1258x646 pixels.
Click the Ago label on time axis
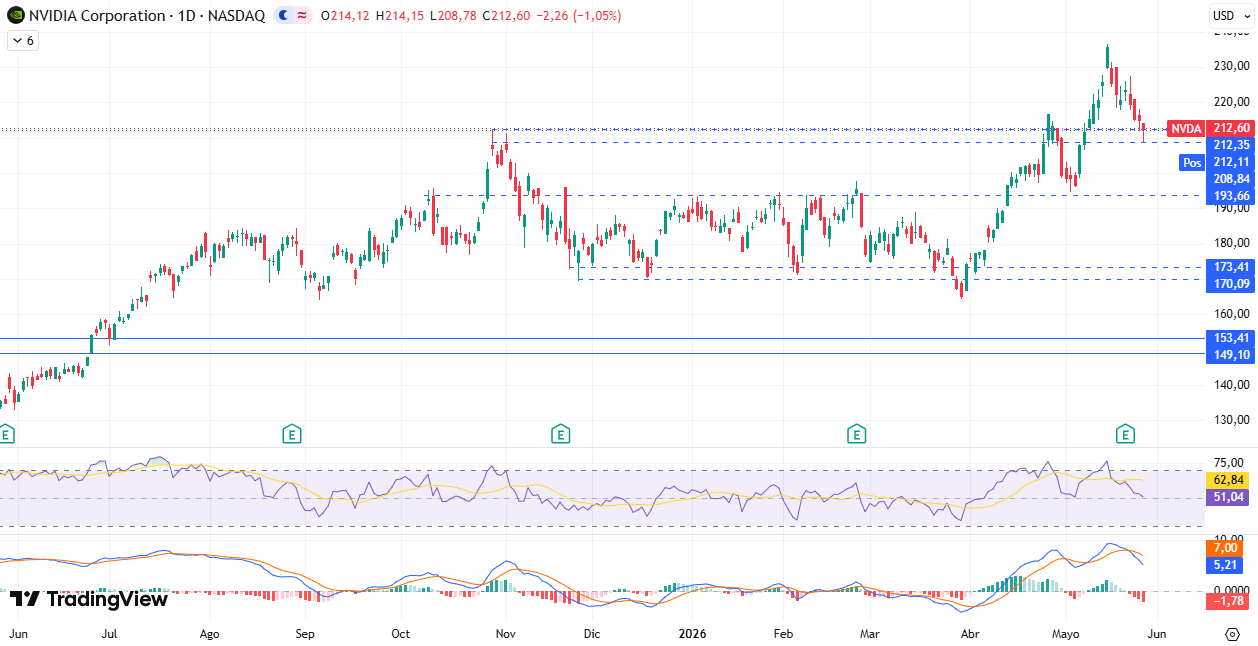209,634
